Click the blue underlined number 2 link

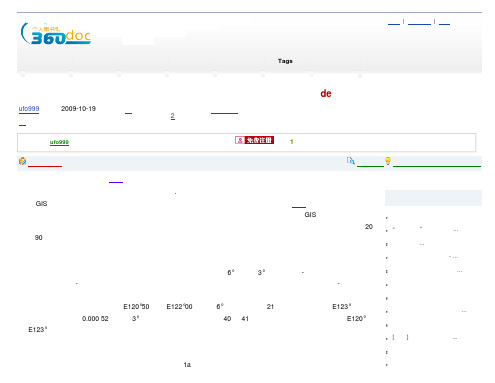(x=172, y=116)
